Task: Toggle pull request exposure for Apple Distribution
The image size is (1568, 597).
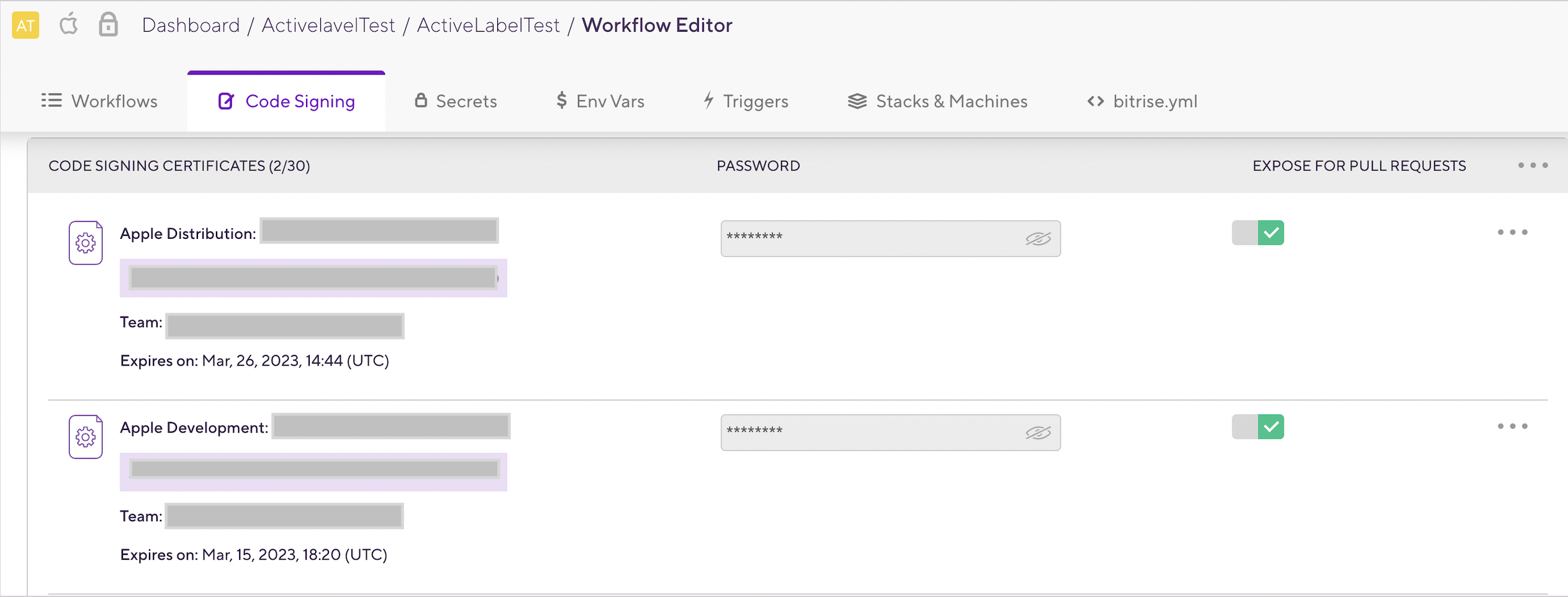Action: 1258,233
